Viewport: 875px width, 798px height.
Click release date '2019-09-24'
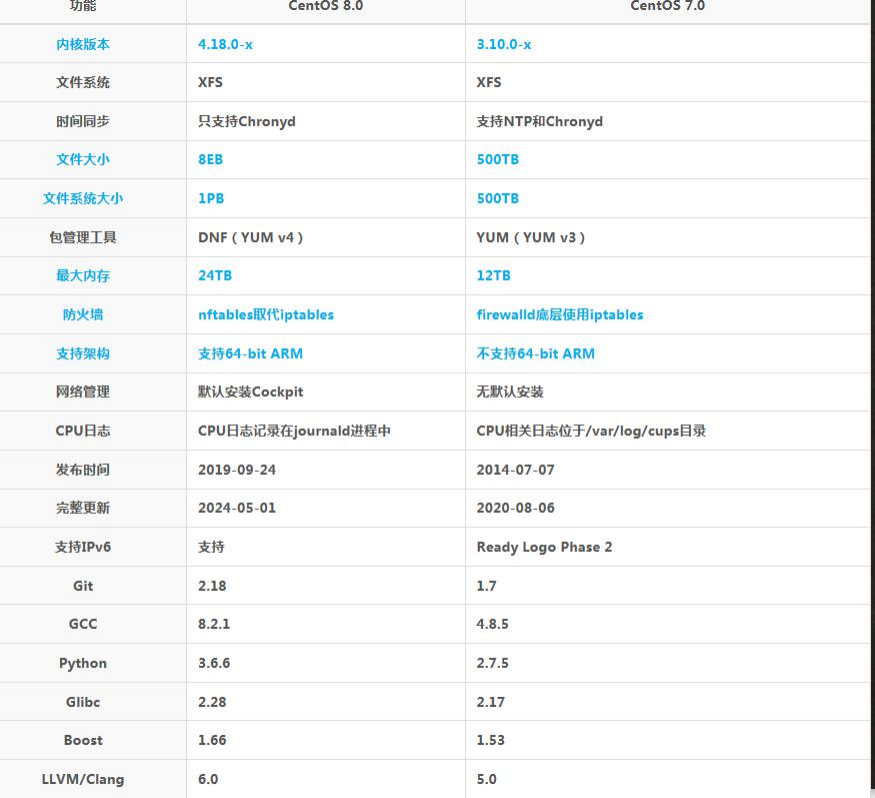coord(237,469)
